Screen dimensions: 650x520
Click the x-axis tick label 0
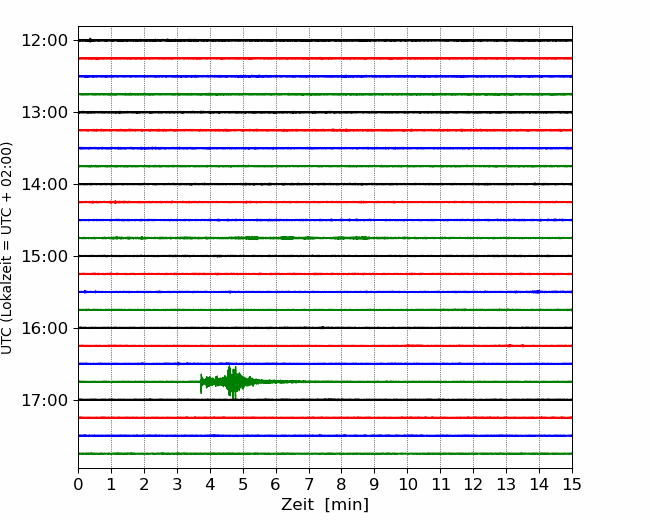pyautogui.click(x=78, y=484)
